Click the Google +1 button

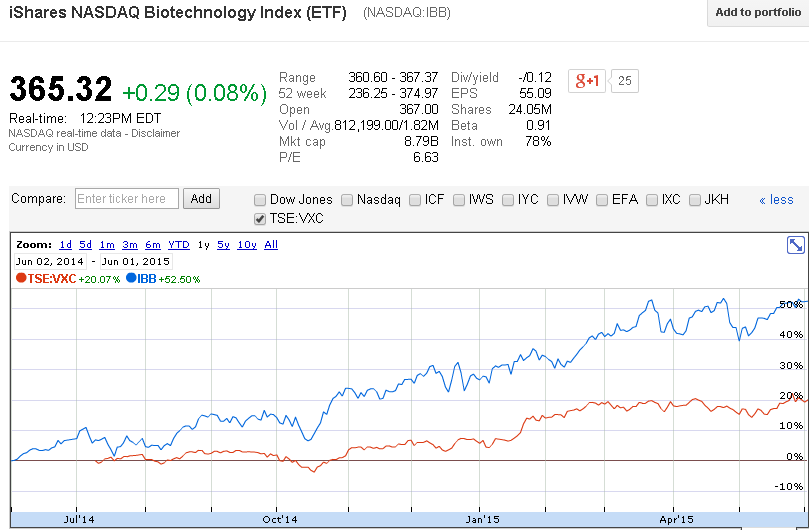(x=586, y=81)
